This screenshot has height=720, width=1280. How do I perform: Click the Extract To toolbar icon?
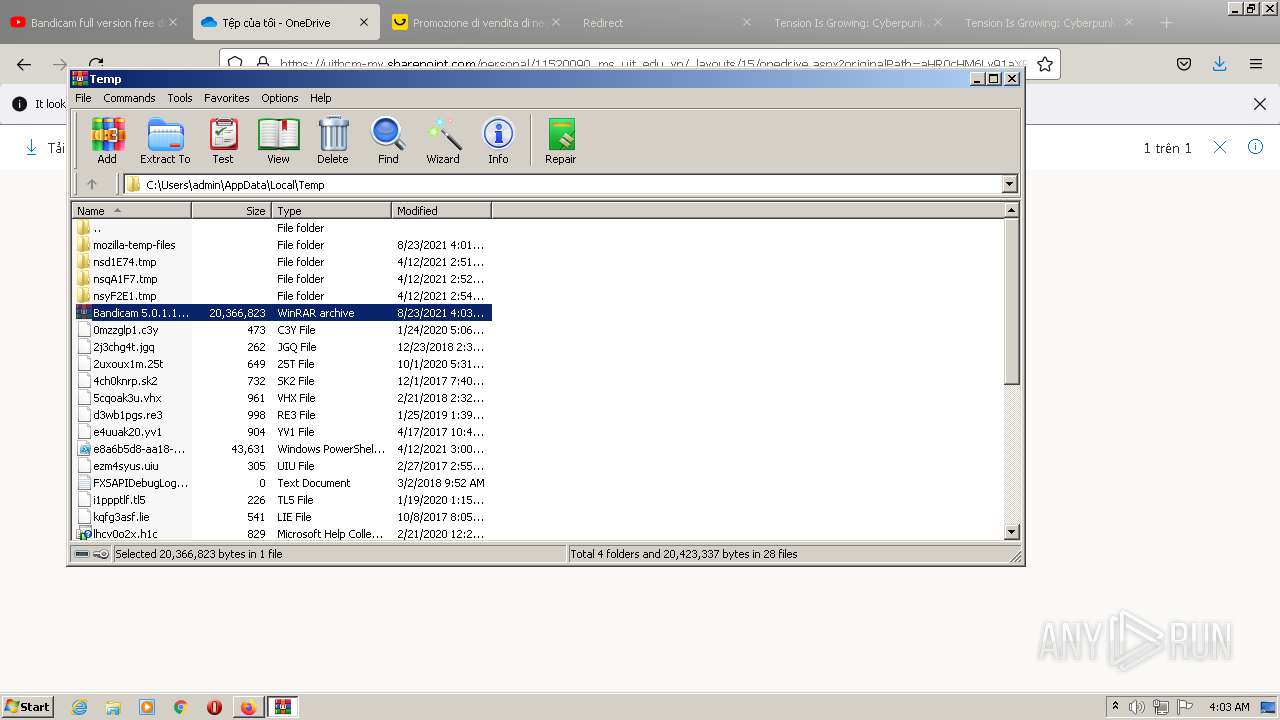coord(165,140)
